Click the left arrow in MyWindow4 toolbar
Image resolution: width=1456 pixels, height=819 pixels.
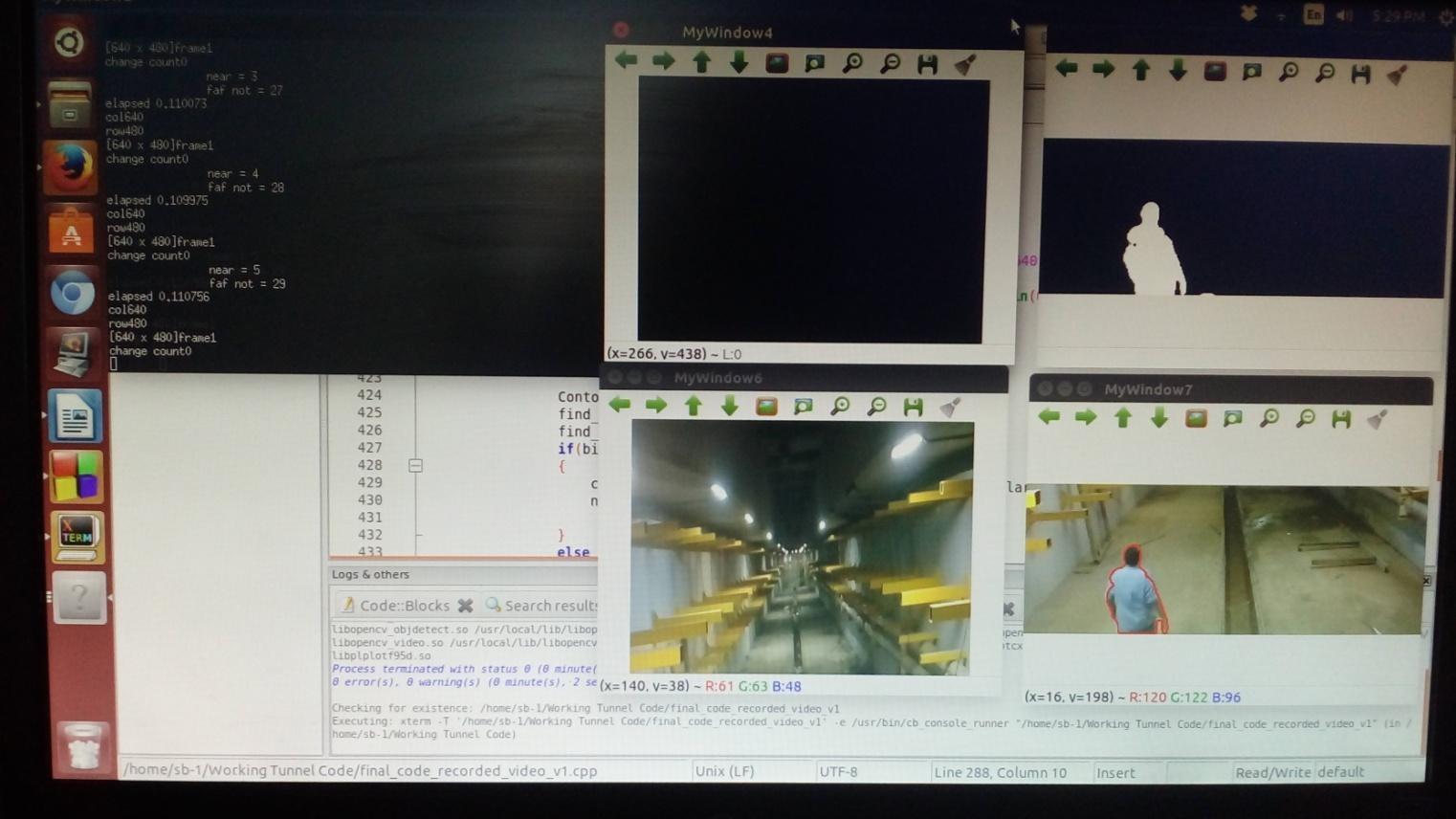pyautogui.click(x=627, y=61)
